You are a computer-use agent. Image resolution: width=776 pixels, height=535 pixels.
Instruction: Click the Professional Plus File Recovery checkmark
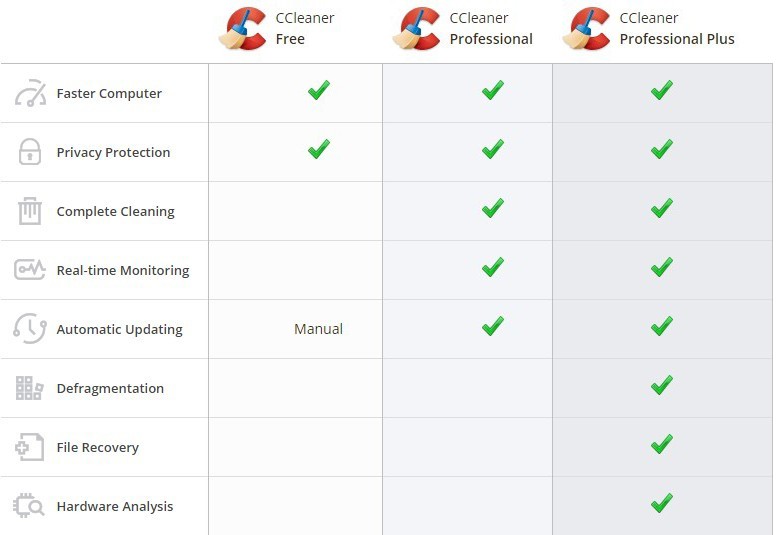click(x=662, y=444)
